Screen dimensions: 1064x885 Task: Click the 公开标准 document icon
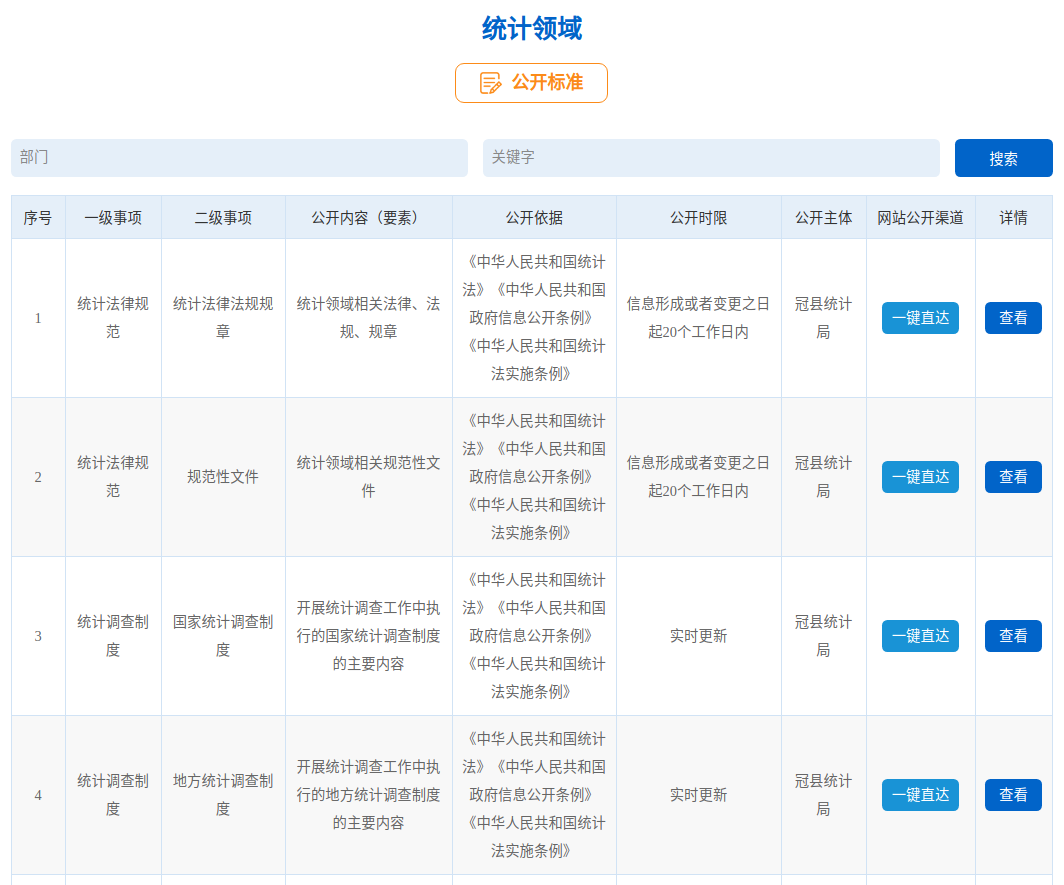491,83
